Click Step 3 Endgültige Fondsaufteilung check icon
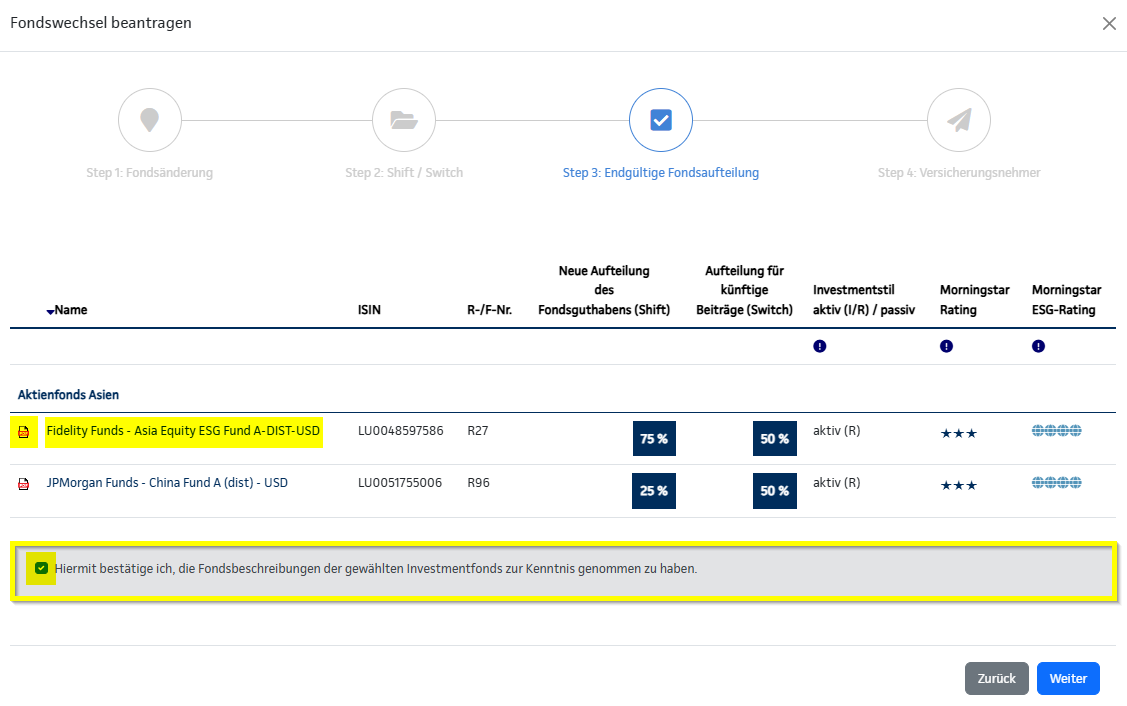The width and height of the screenshot is (1127, 706). (x=661, y=121)
